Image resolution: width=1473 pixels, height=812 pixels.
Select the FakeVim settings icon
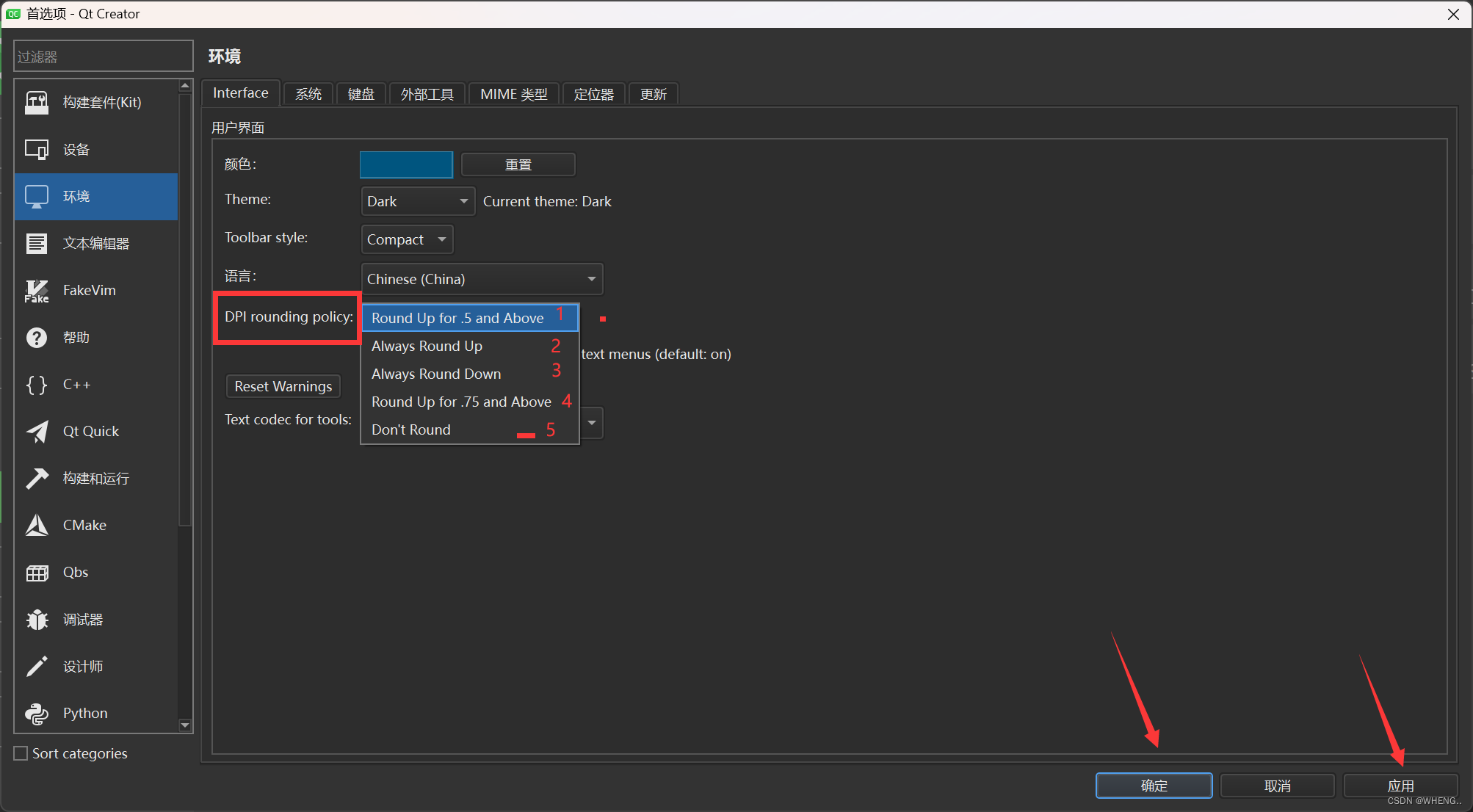tap(88, 290)
